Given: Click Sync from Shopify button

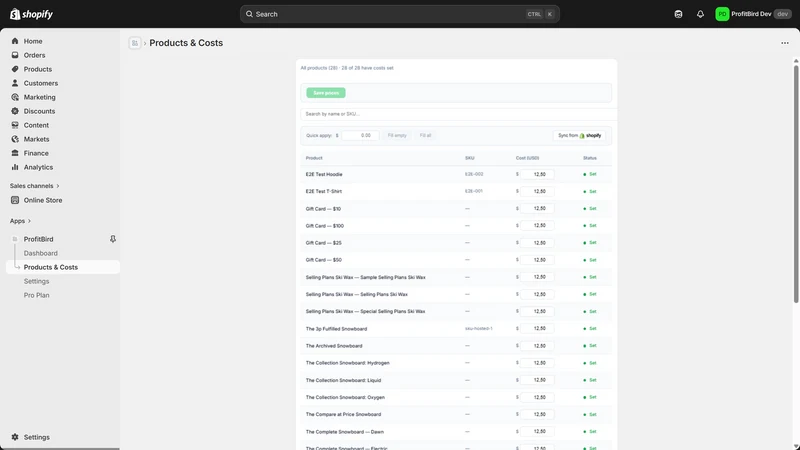Looking at the screenshot, I should tap(579, 135).
